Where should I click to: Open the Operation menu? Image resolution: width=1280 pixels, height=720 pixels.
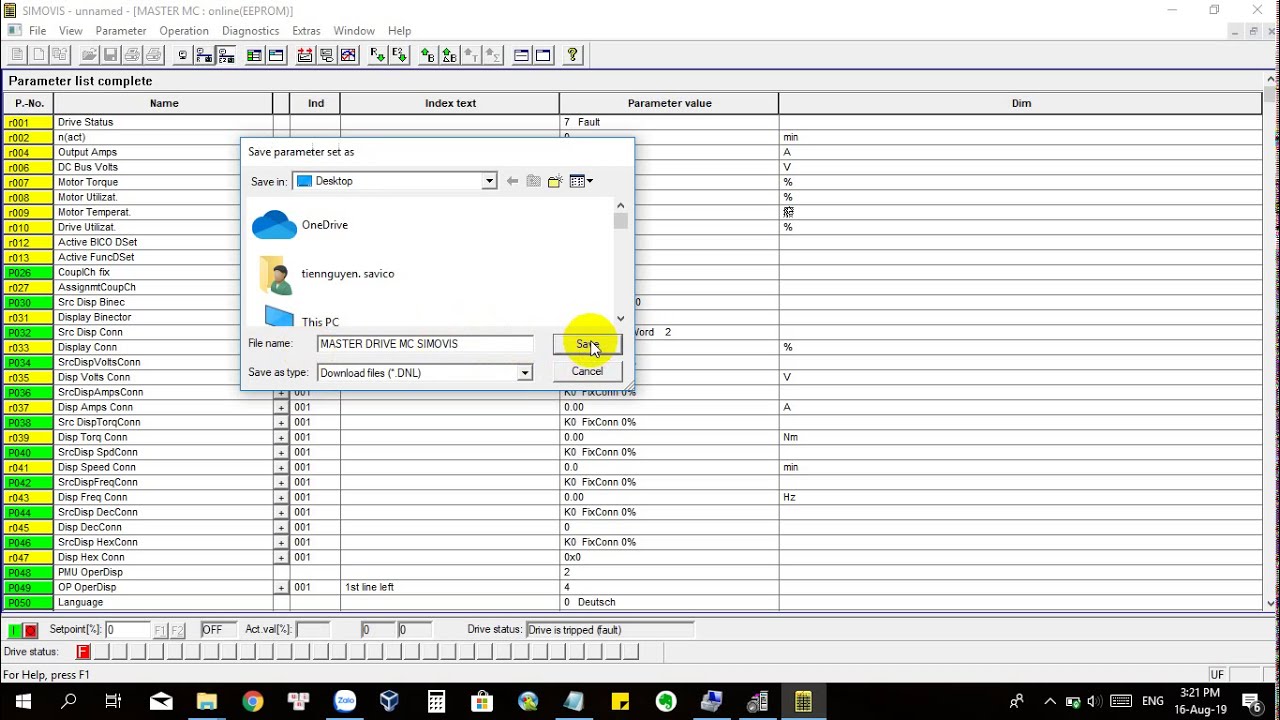pos(184,31)
